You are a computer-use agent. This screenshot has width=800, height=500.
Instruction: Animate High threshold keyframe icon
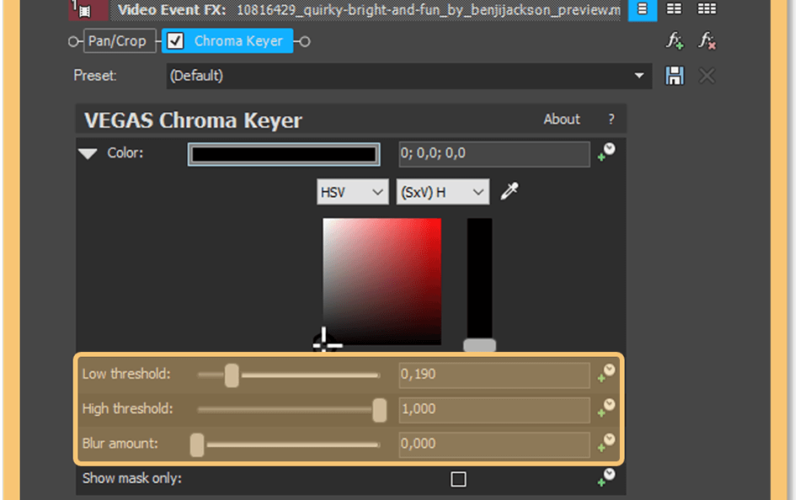pyautogui.click(x=606, y=408)
